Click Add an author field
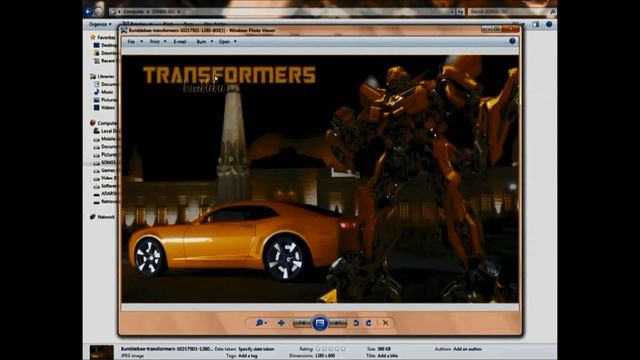Image resolution: width=640 pixels, height=360 pixels. pos(467,349)
